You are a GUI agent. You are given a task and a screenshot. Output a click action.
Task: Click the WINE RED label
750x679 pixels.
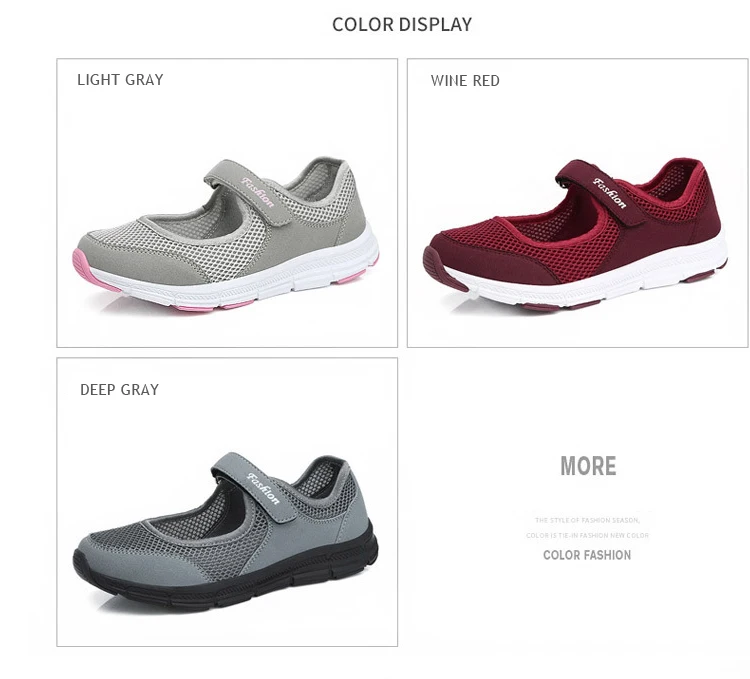(465, 80)
